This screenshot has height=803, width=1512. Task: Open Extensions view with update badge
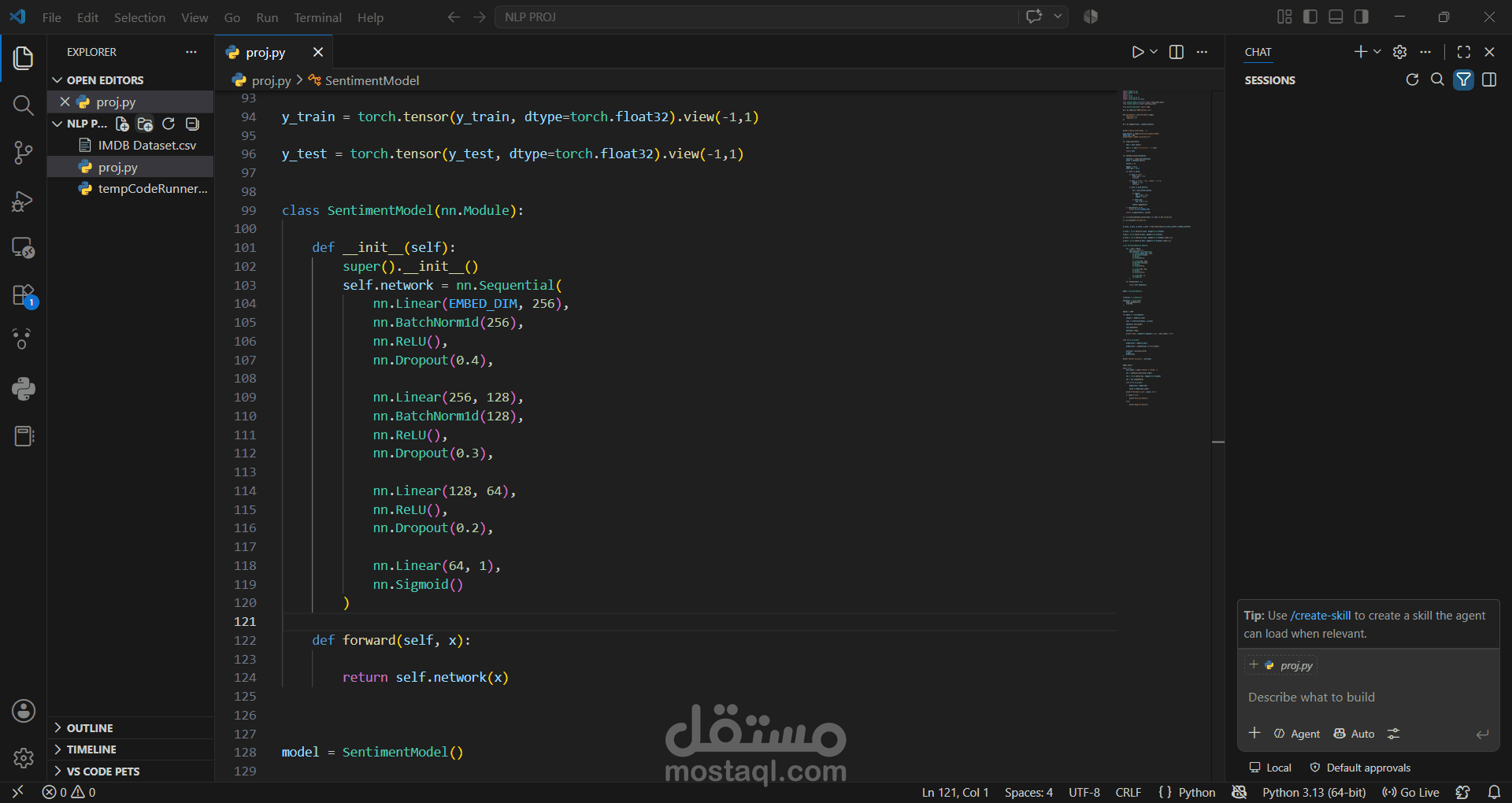23,296
